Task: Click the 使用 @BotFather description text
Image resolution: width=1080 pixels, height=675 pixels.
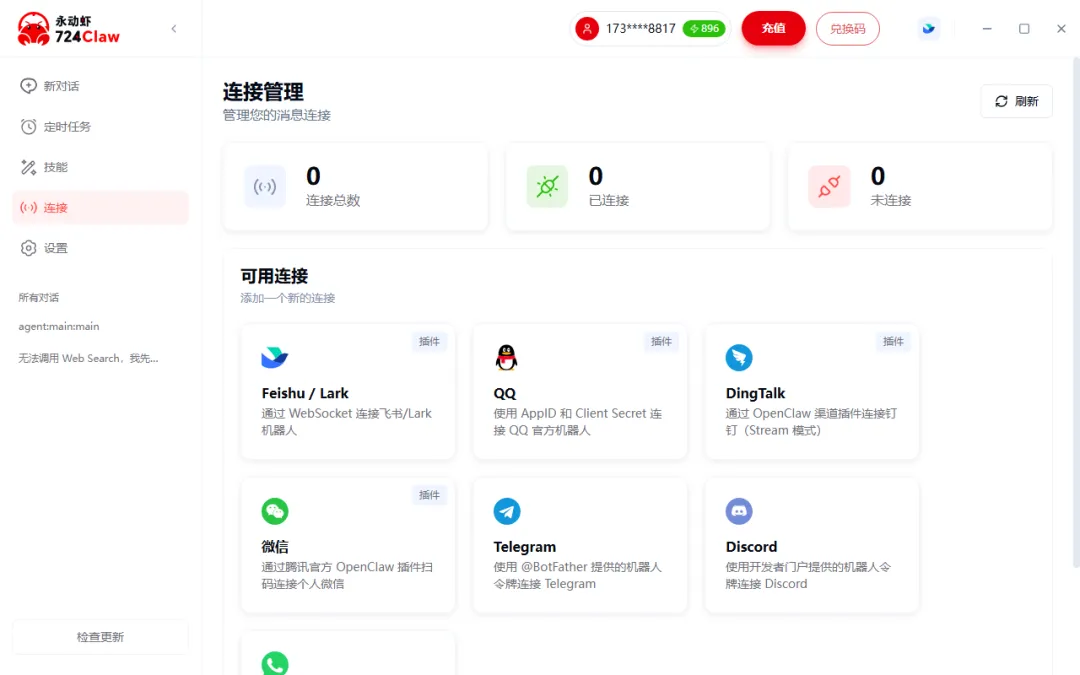Action: [577, 575]
